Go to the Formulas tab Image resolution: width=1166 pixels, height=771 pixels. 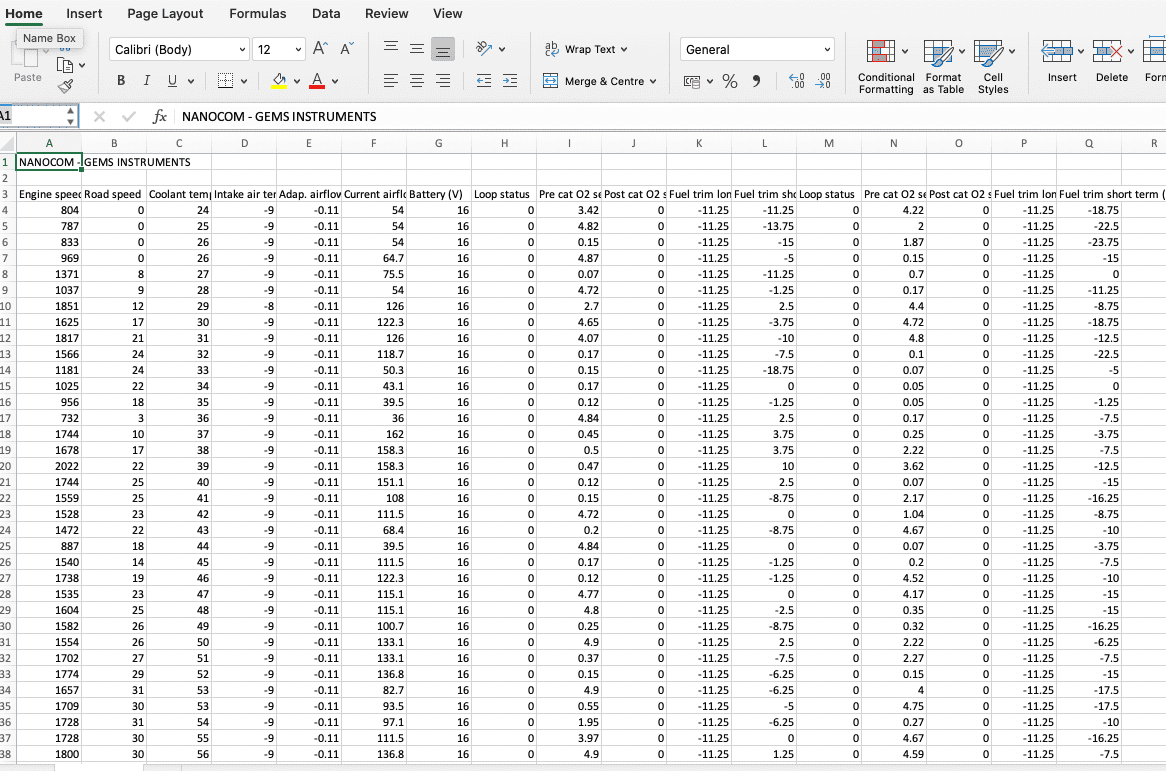tap(257, 13)
